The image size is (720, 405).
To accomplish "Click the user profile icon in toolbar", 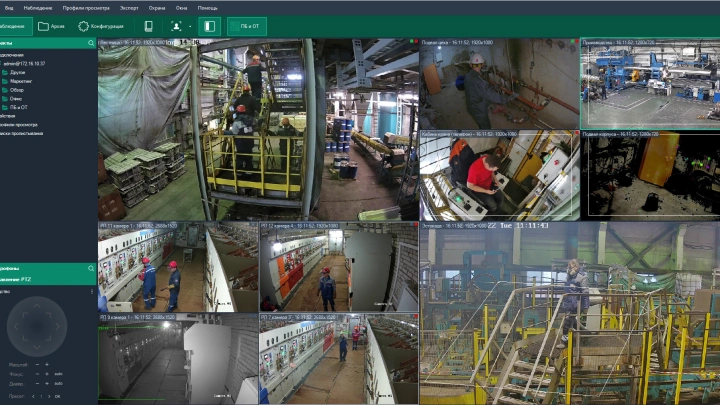I will 176,26.
